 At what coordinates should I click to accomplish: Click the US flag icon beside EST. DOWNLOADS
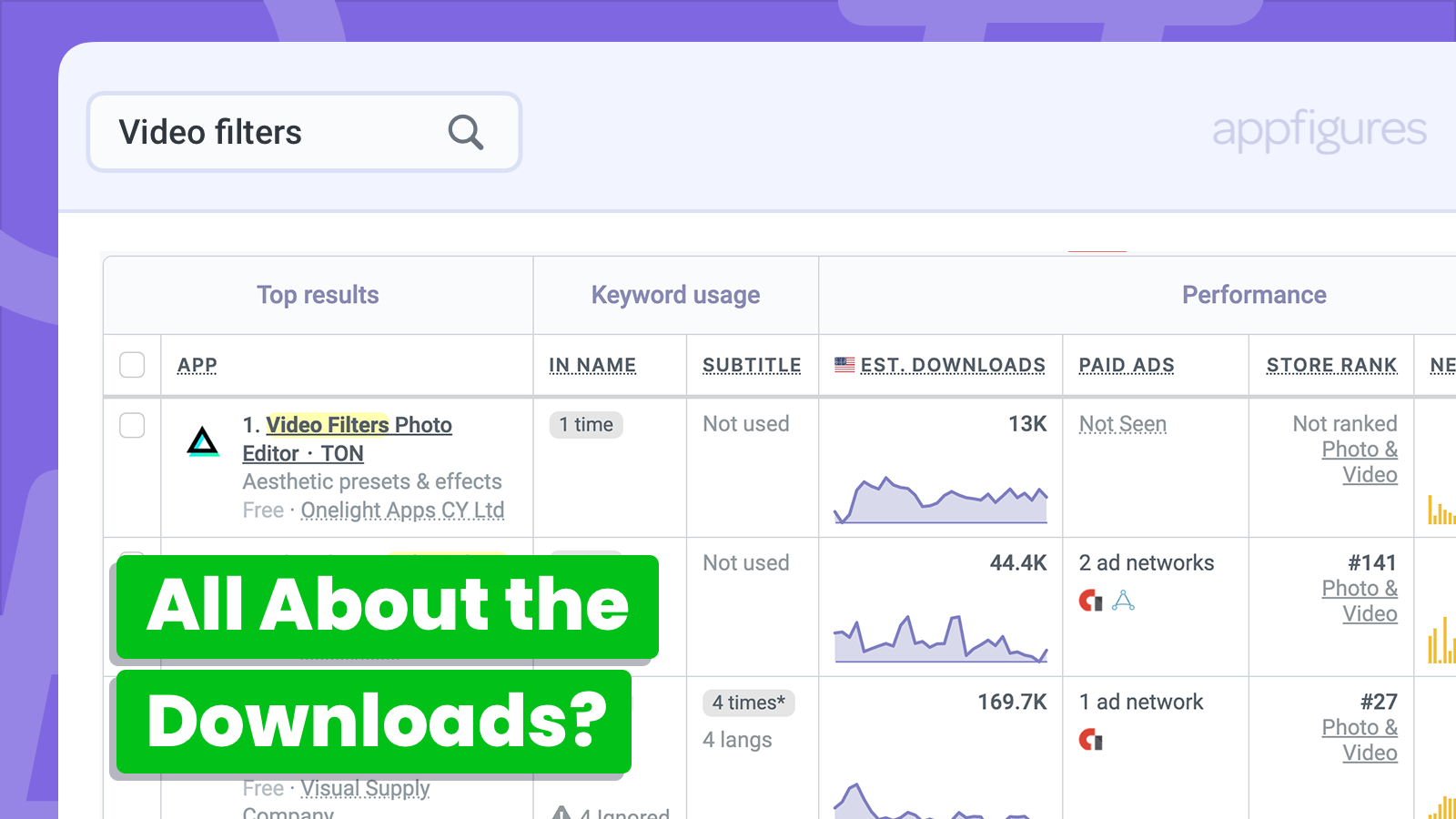pos(844,365)
